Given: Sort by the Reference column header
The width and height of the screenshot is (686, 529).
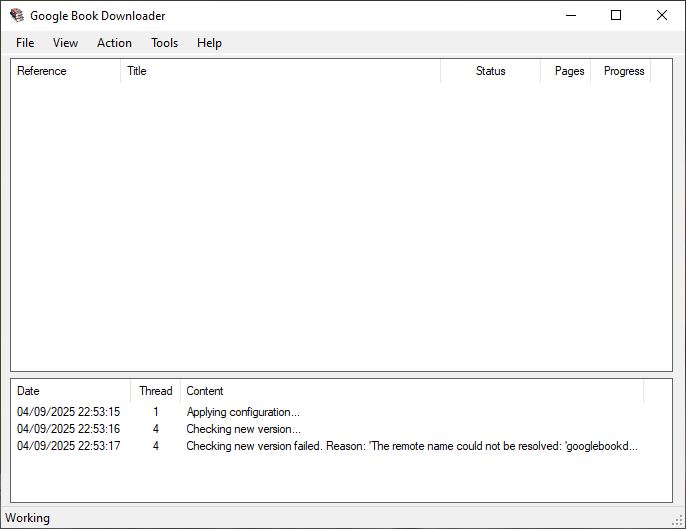Looking at the screenshot, I should 66,71.
